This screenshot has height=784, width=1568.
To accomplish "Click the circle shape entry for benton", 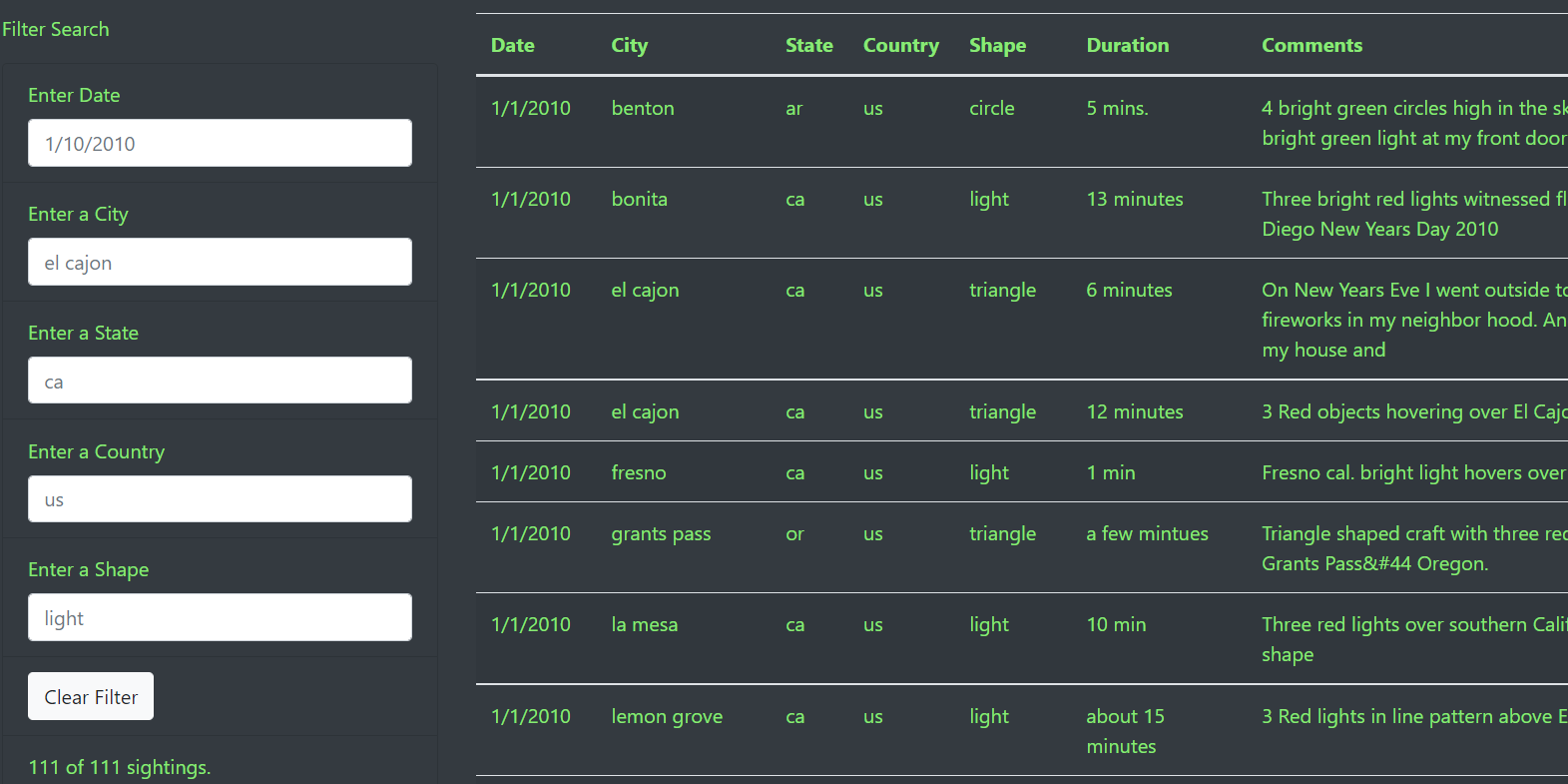I will coord(991,108).
